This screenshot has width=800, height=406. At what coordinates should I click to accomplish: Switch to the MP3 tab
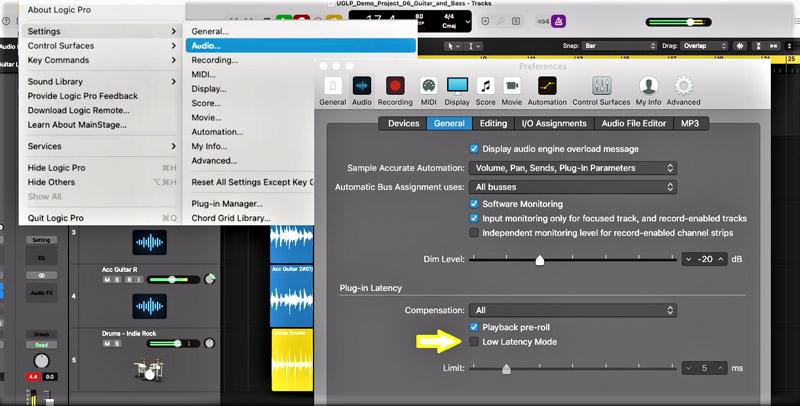(x=690, y=123)
